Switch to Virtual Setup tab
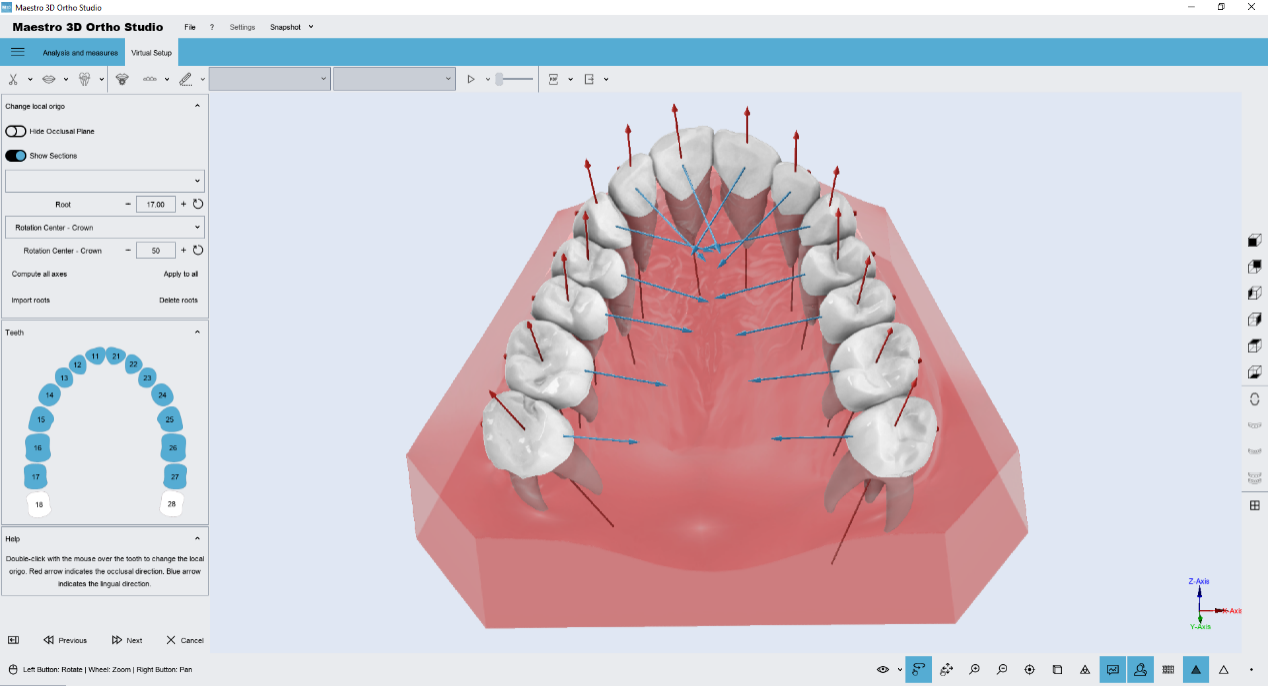The image size is (1268, 686). point(152,52)
